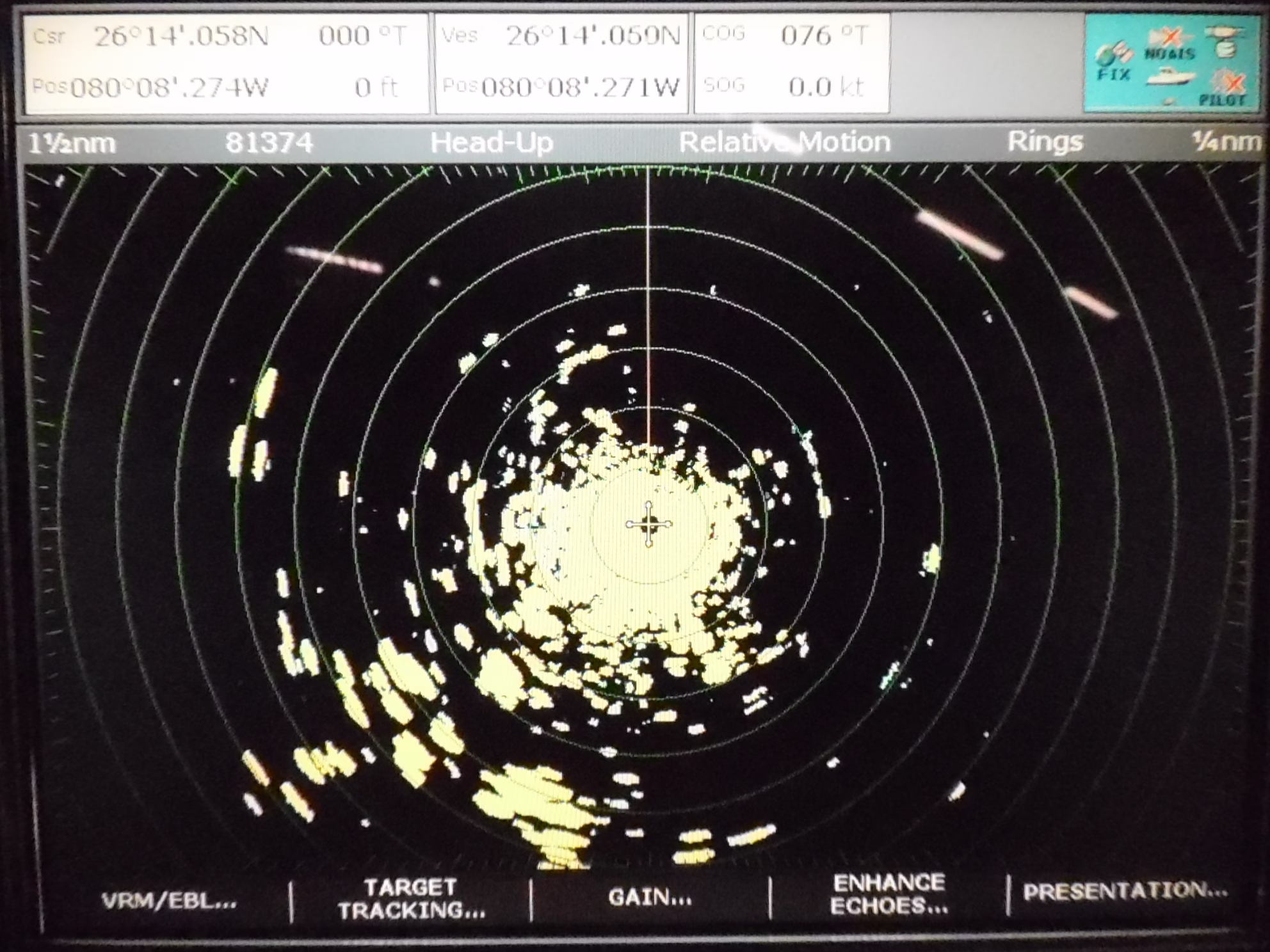Open the TARGET TRACKING softkey menu
This screenshot has height=952, width=1270.
pos(411,898)
